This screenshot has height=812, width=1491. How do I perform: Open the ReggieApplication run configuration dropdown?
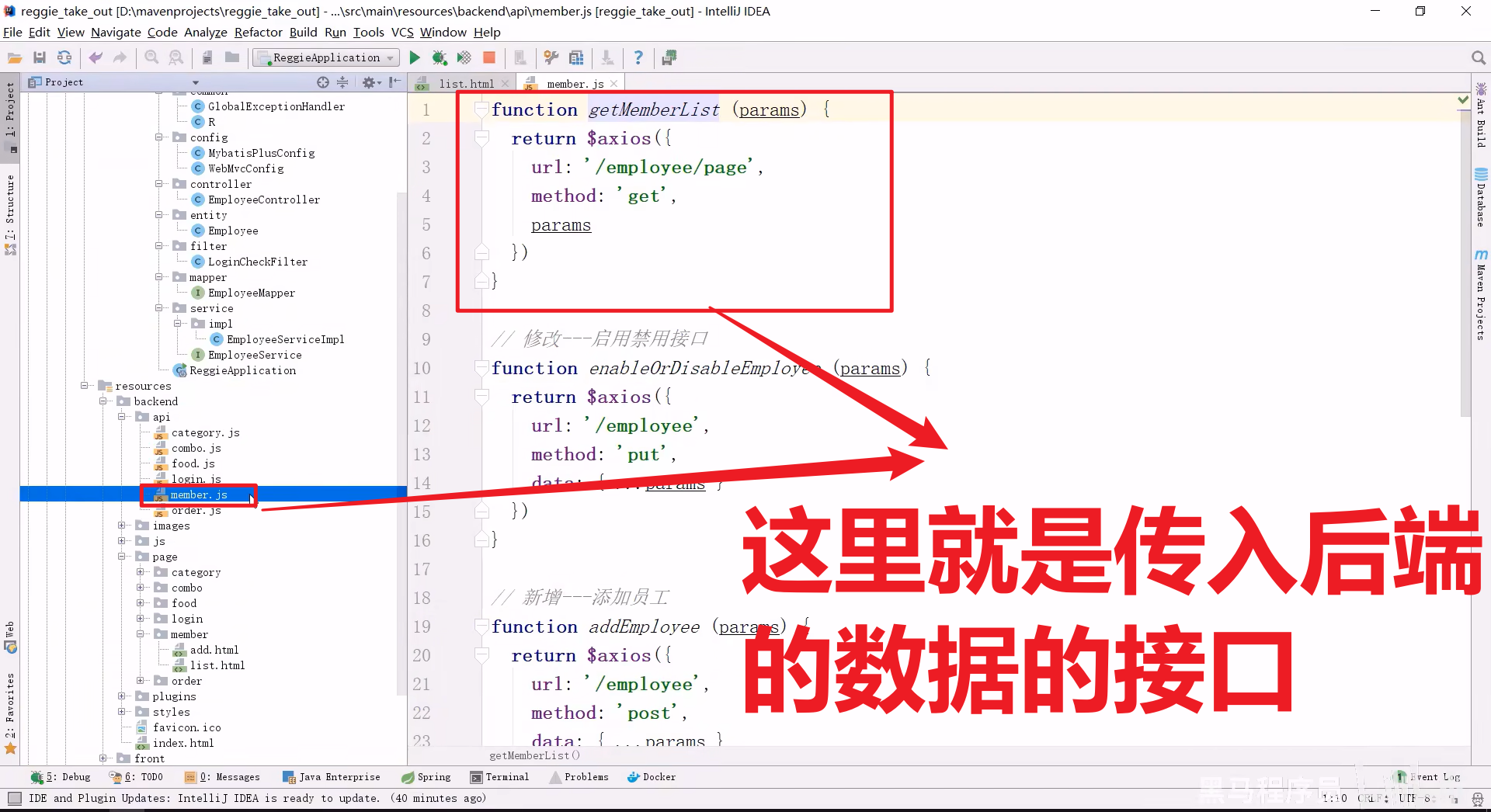pos(327,58)
